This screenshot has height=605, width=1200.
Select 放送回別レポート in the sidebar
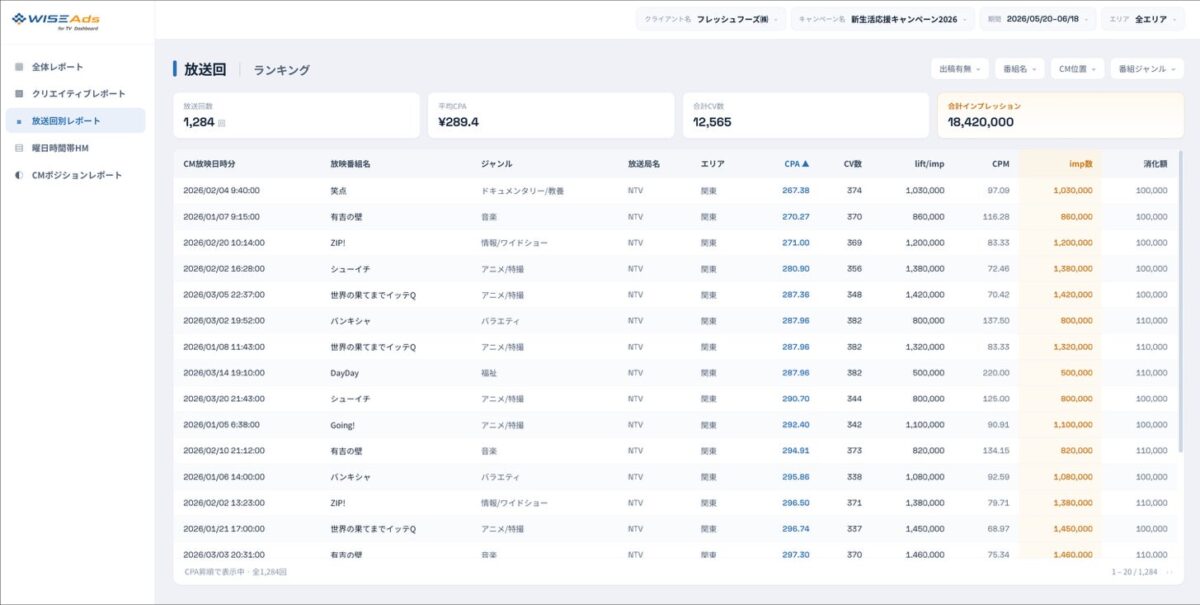pos(75,121)
